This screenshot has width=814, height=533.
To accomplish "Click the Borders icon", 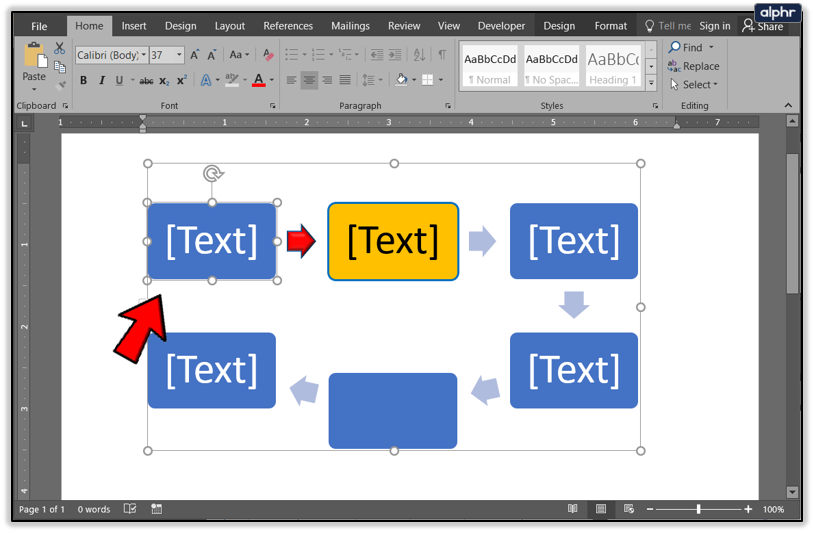I will [427, 80].
